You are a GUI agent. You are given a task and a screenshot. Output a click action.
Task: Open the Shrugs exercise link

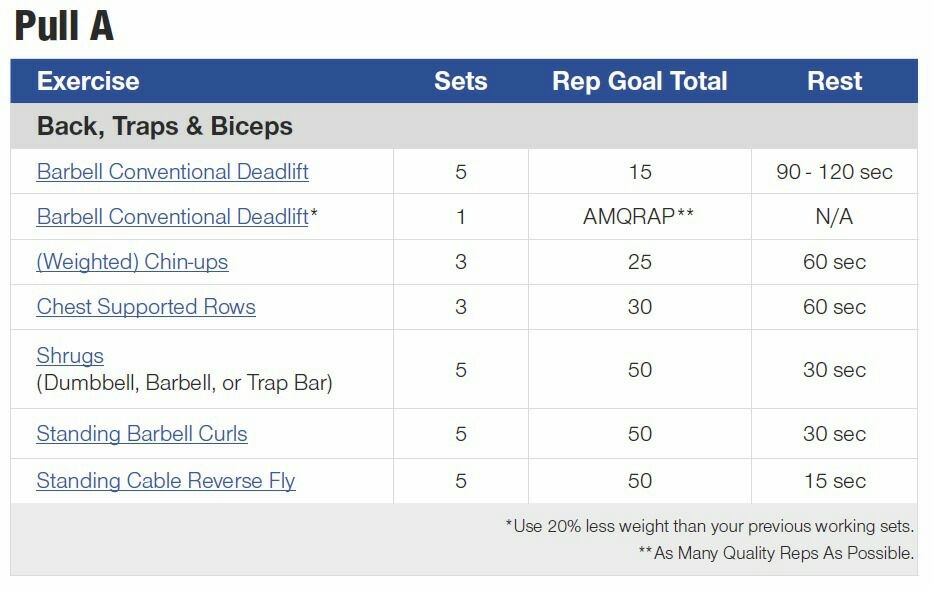point(70,356)
